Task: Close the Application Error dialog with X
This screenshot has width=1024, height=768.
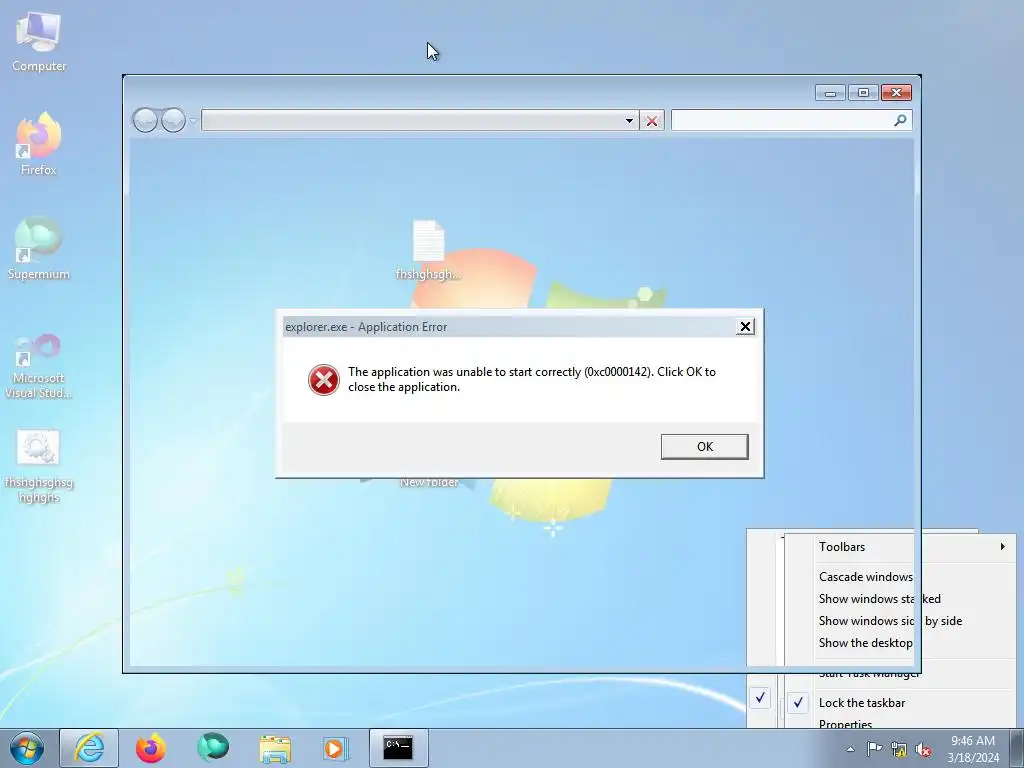Action: (745, 327)
